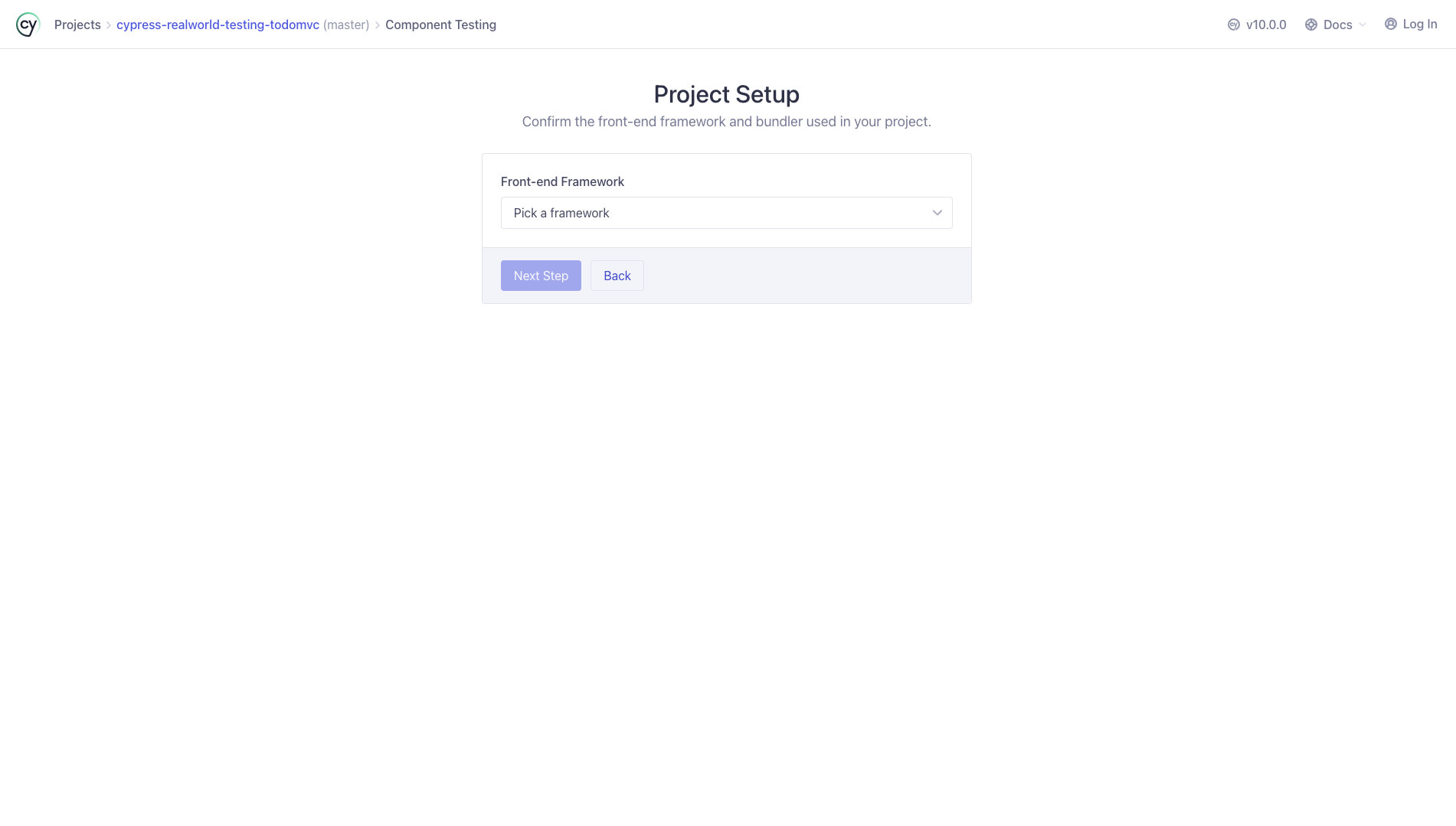
Task: Expand the Docs chevron arrow
Action: pos(1363,24)
